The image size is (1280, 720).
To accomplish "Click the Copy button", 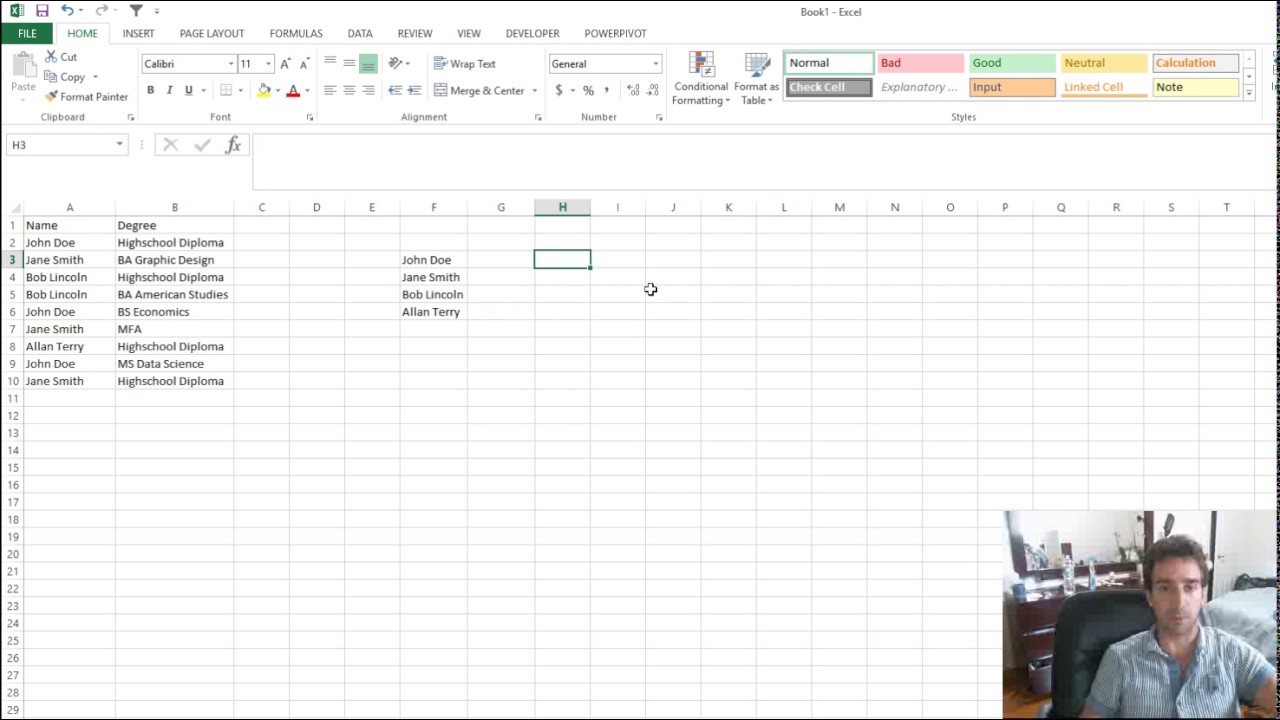I will click(65, 77).
